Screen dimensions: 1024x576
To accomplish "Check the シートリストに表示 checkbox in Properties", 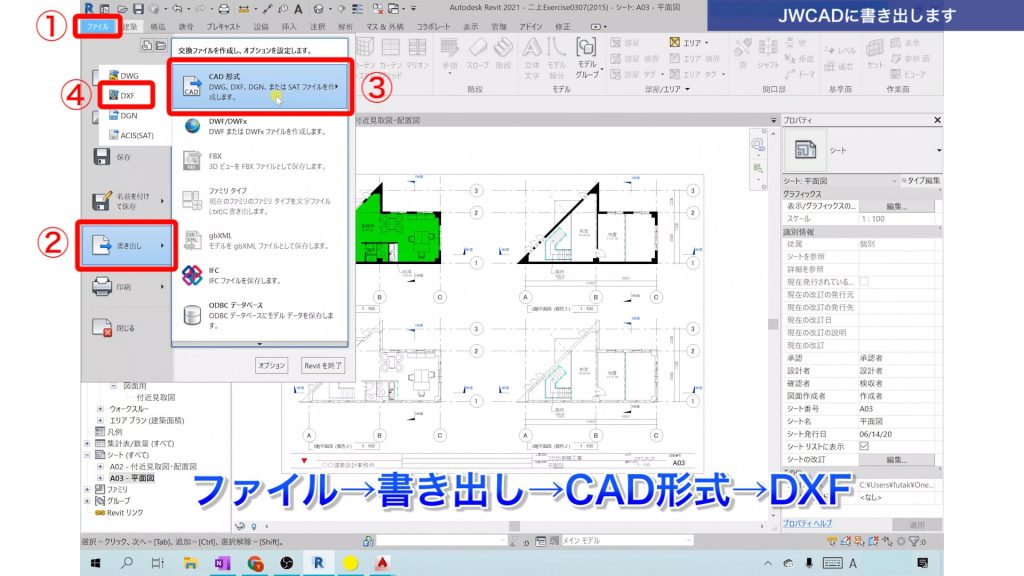I will (863, 445).
